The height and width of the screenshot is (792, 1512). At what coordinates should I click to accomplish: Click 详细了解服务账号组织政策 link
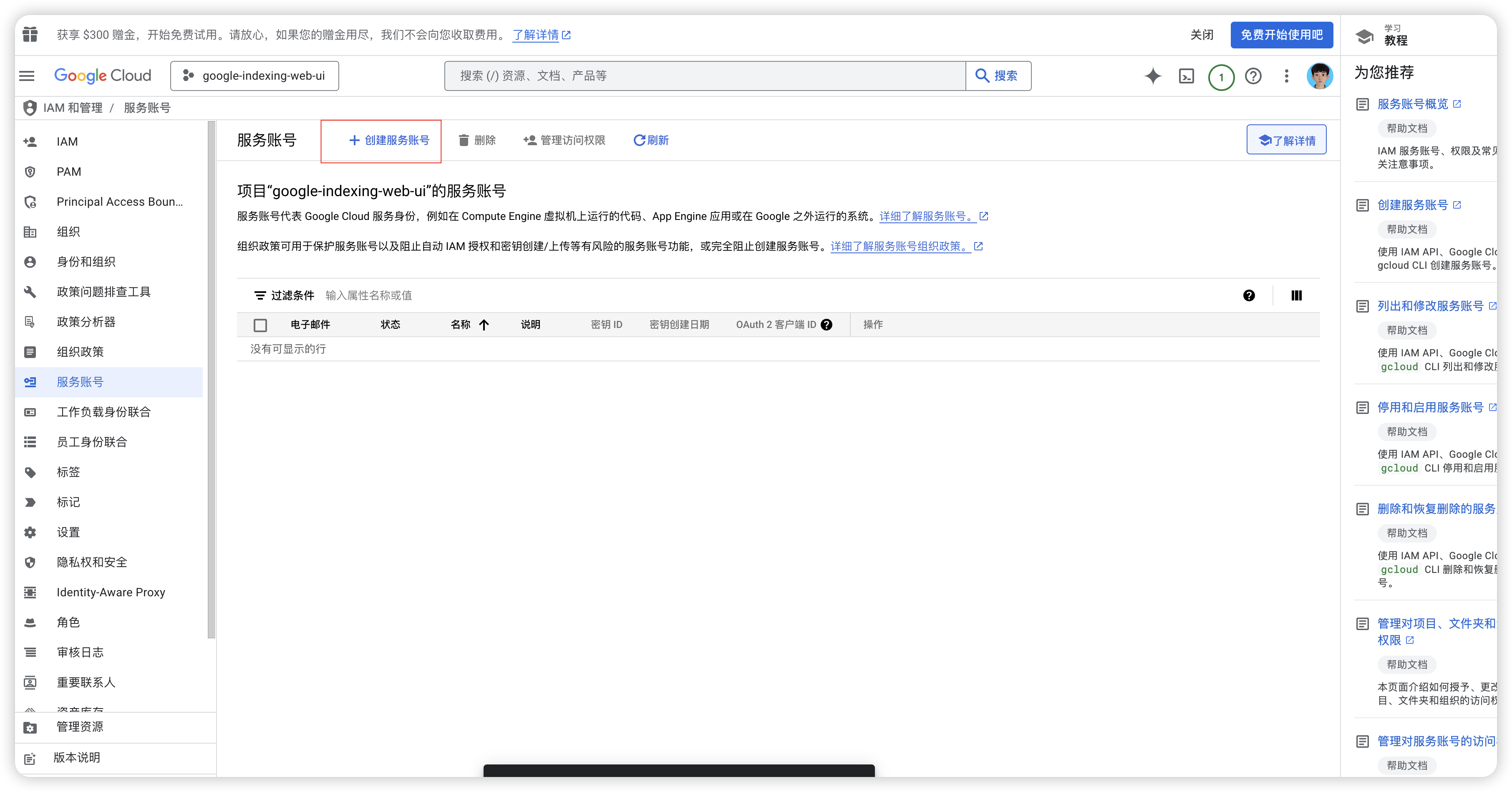coord(907,246)
